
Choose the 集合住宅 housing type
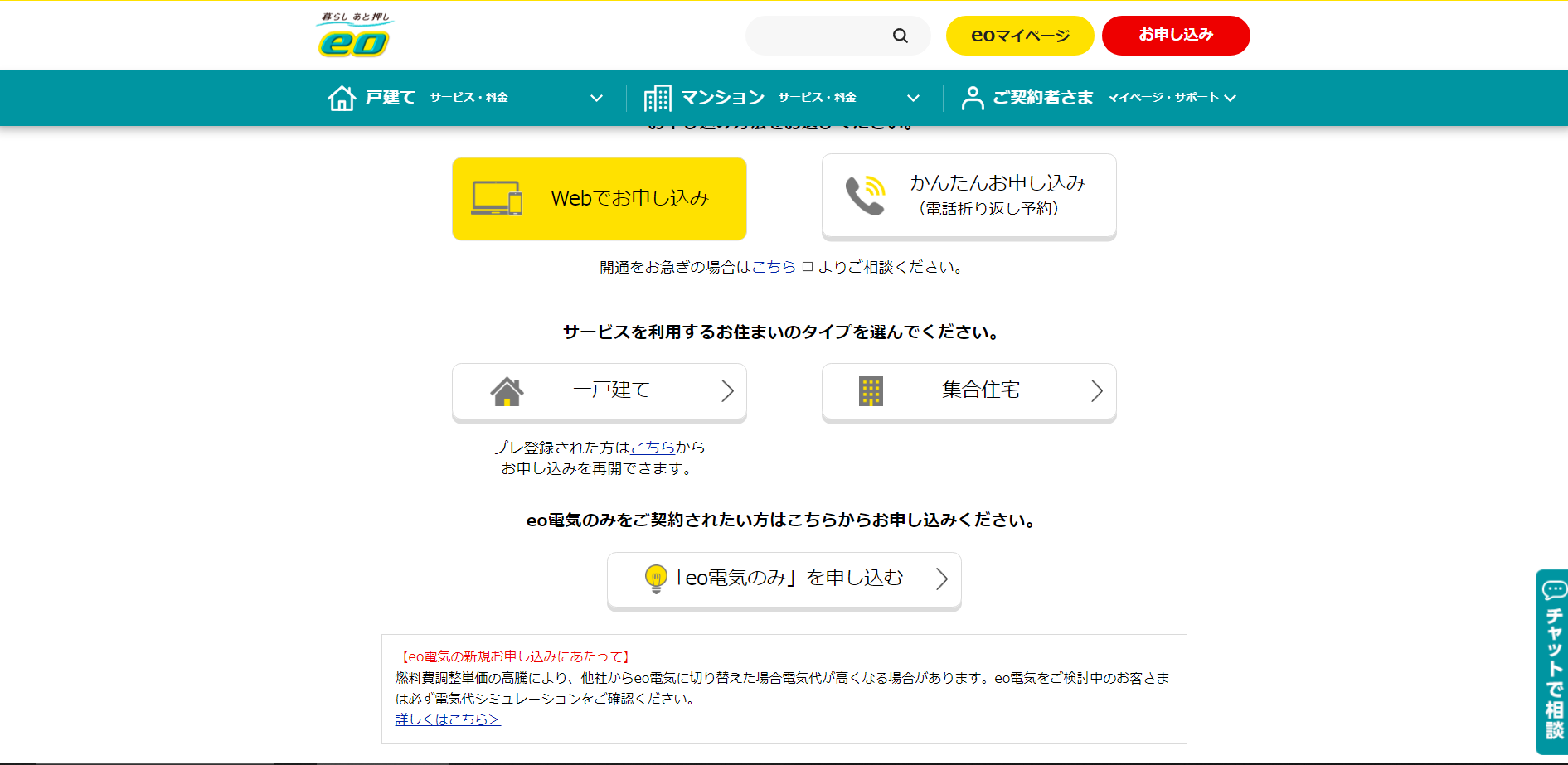(968, 391)
